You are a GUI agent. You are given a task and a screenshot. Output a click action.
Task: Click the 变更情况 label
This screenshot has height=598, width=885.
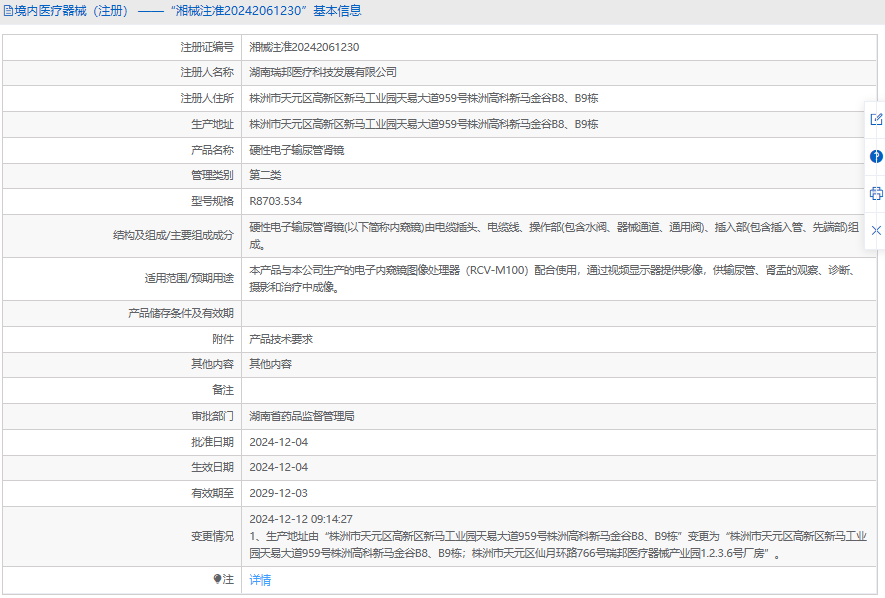pyautogui.click(x=212, y=536)
